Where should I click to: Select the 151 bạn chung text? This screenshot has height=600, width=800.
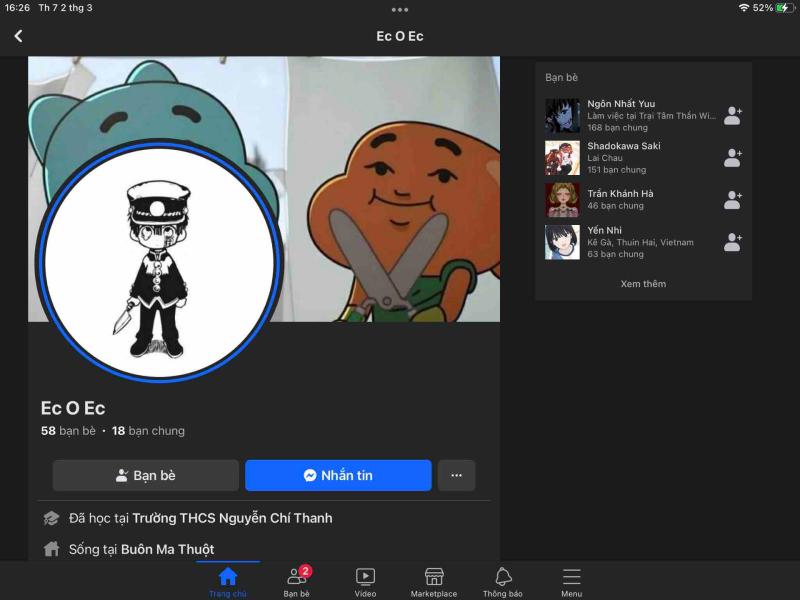click(x=616, y=170)
